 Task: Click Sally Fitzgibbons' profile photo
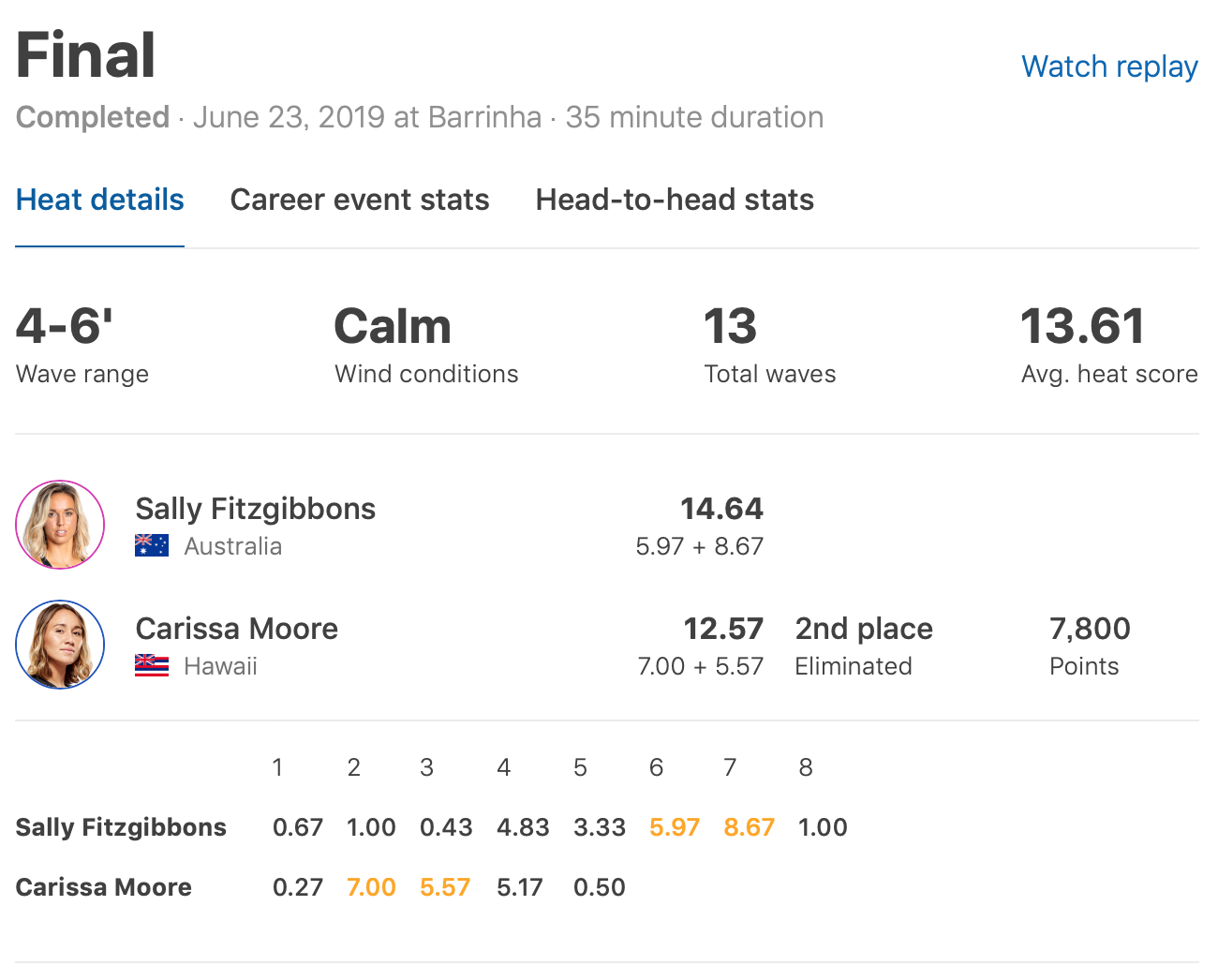coord(60,525)
